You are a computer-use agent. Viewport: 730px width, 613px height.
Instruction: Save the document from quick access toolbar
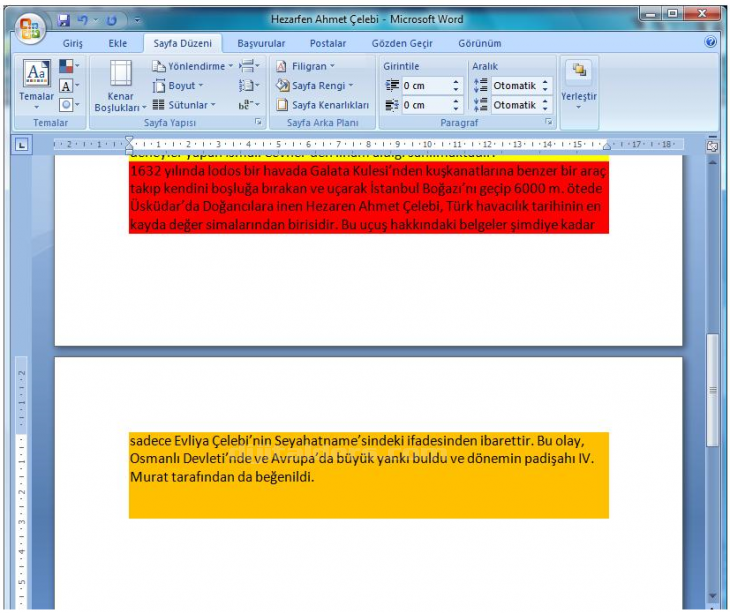[x=64, y=20]
